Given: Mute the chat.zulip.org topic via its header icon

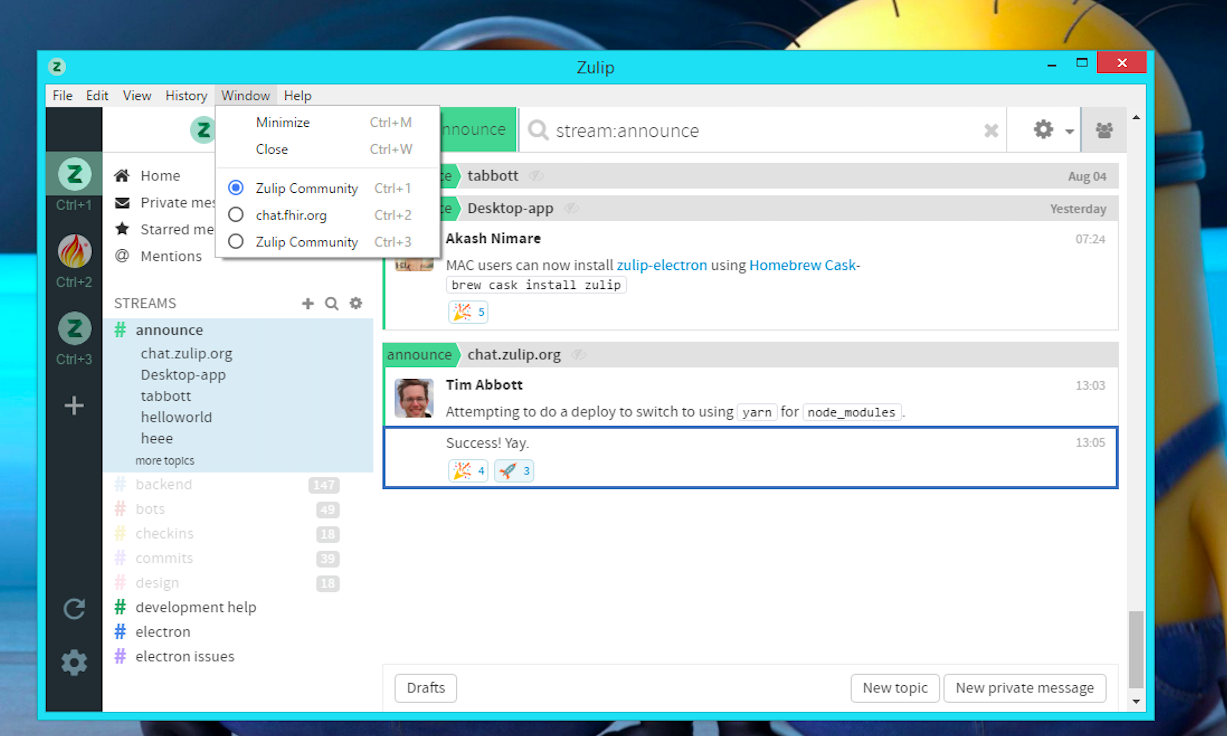Looking at the screenshot, I should click(579, 355).
